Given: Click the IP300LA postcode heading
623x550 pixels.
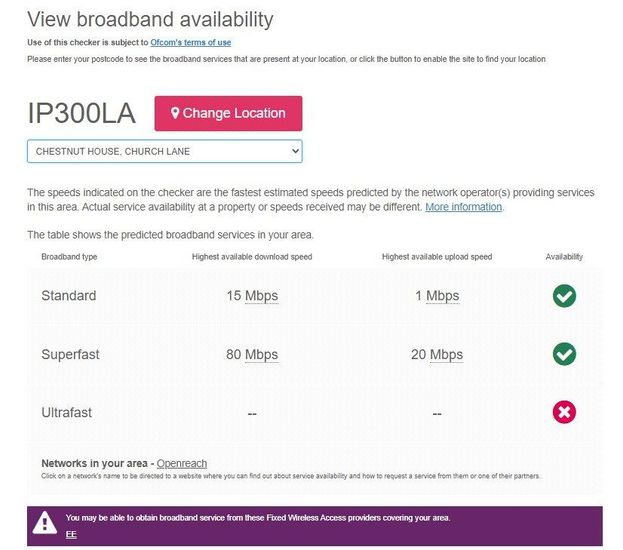Looking at the screenshot, I should (x=81, y=114).
